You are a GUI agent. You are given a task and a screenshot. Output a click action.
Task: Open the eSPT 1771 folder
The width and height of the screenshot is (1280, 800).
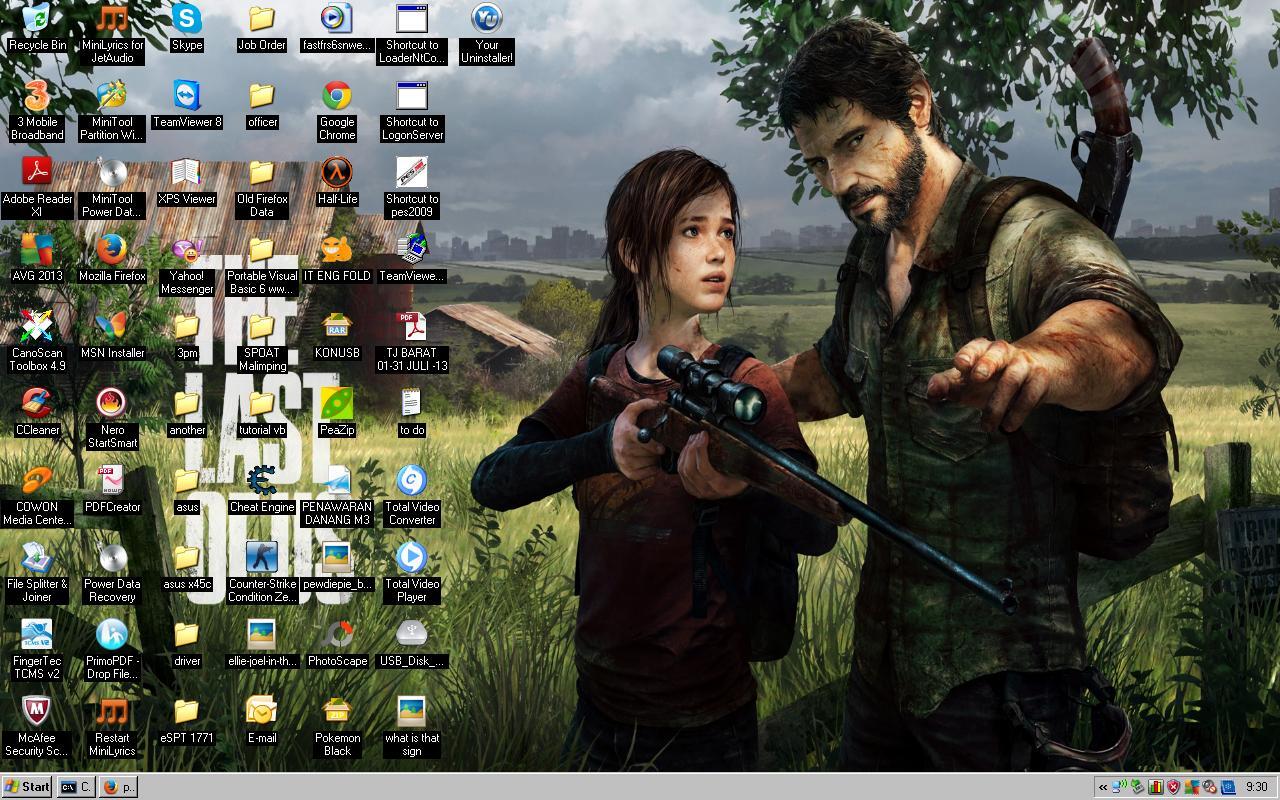click(187, 711)
